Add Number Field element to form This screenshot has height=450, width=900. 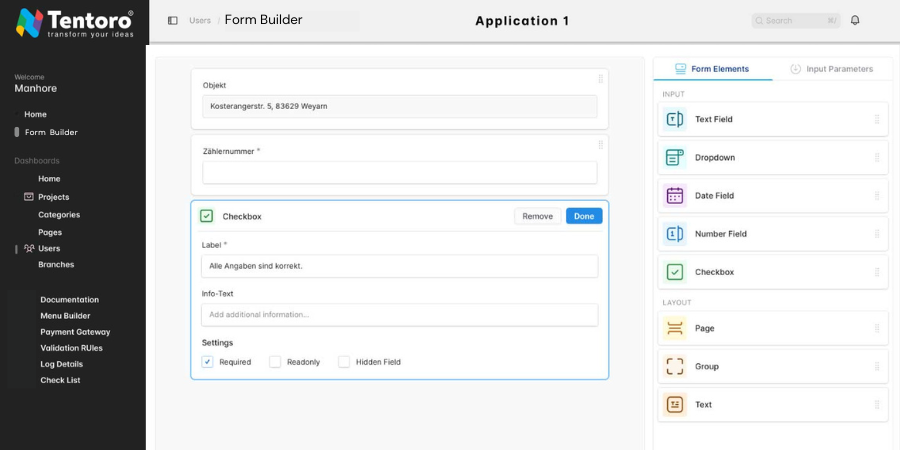773,234
